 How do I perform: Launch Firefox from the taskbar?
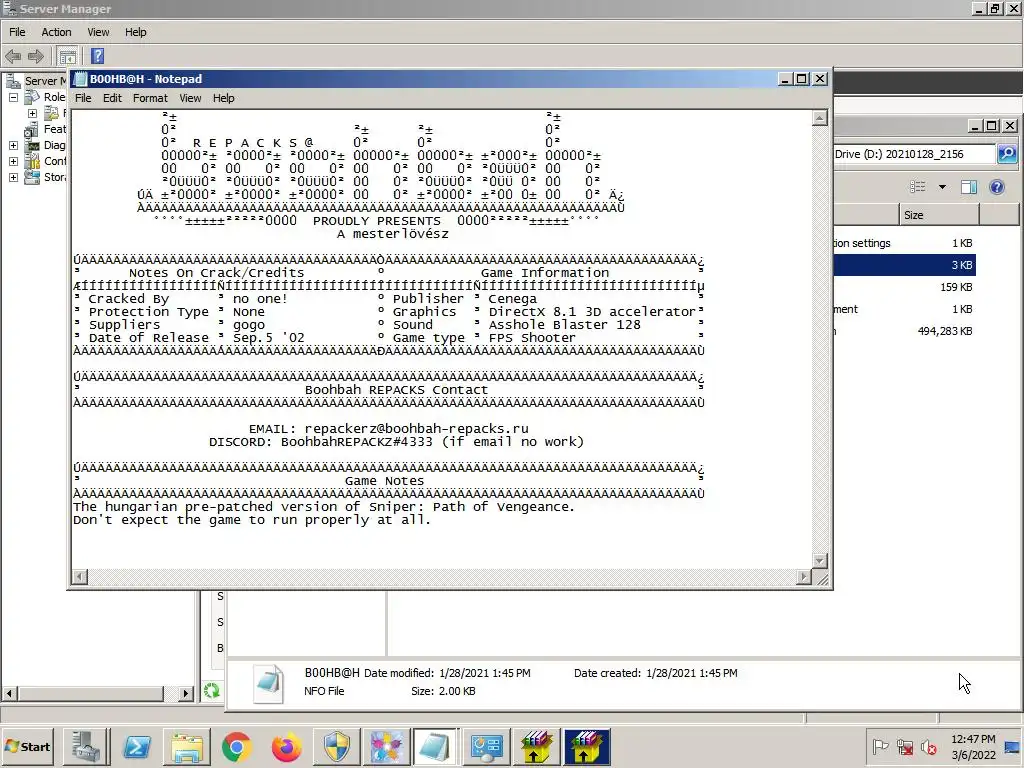[x=287, y=747]
